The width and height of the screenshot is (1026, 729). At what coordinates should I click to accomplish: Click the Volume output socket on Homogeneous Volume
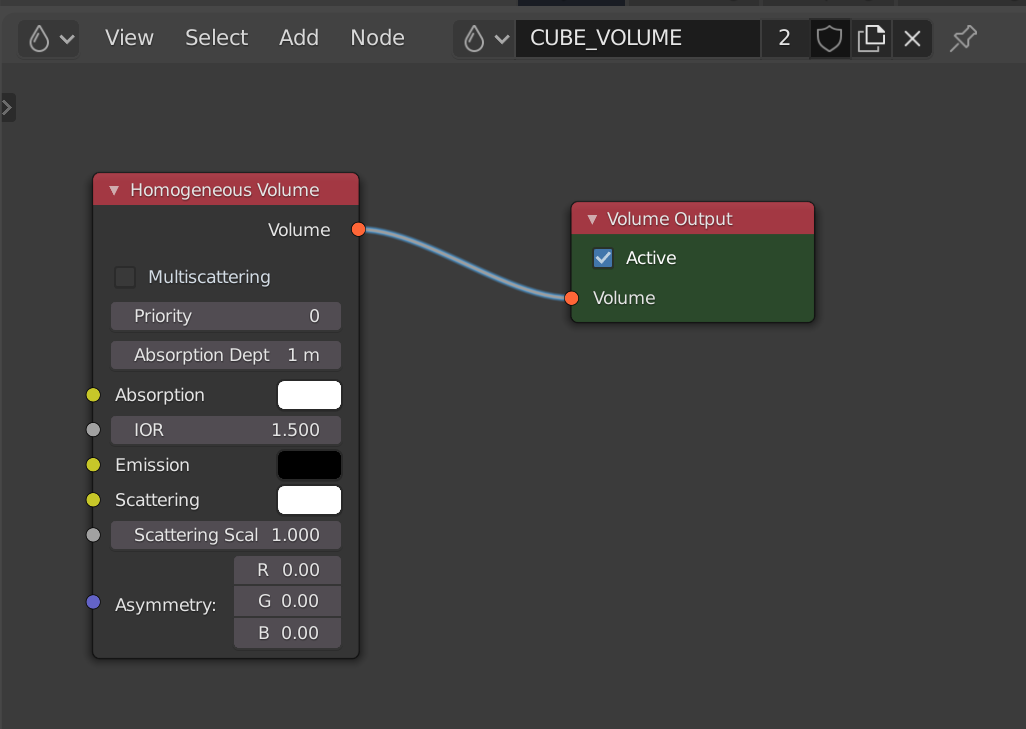click(x=359, y=230)
